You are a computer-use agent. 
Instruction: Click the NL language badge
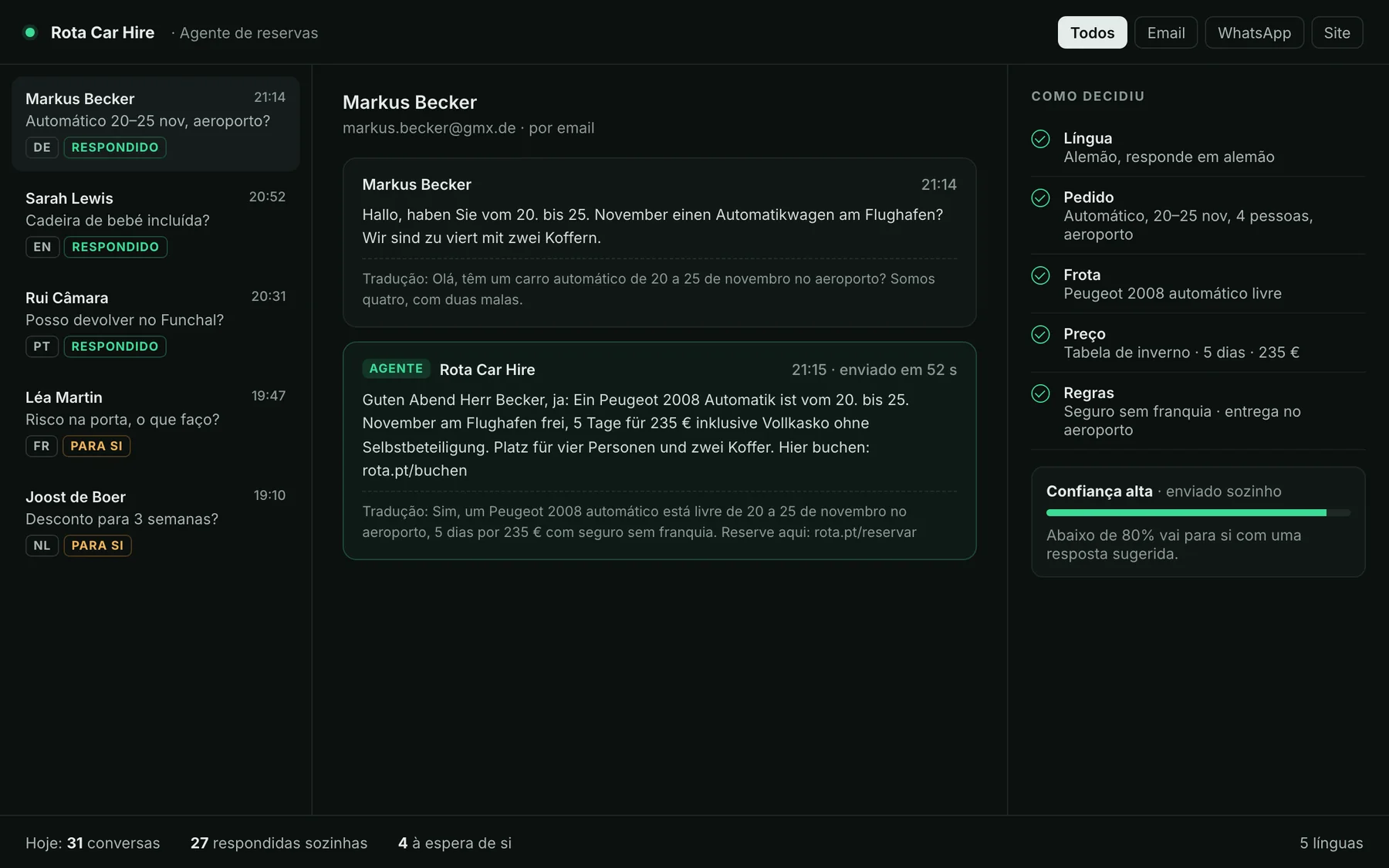pyautogui.click(x=42, y=545)
